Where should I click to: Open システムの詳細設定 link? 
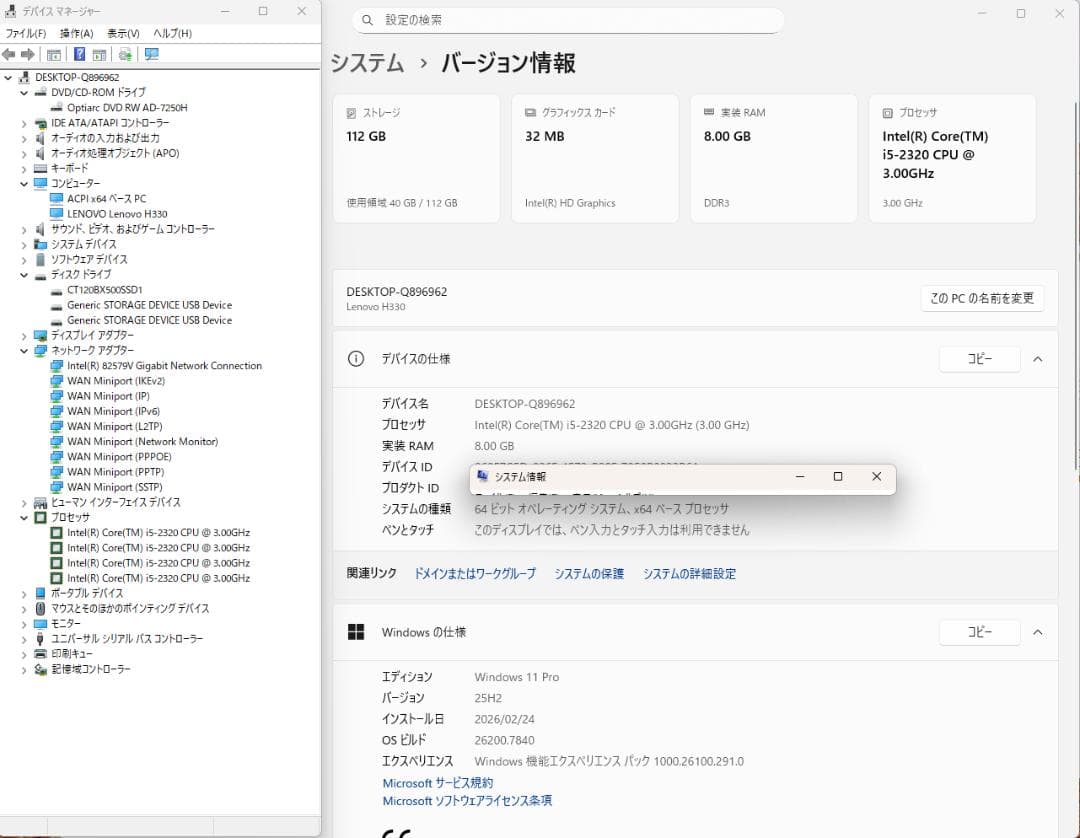coord(689,574)
